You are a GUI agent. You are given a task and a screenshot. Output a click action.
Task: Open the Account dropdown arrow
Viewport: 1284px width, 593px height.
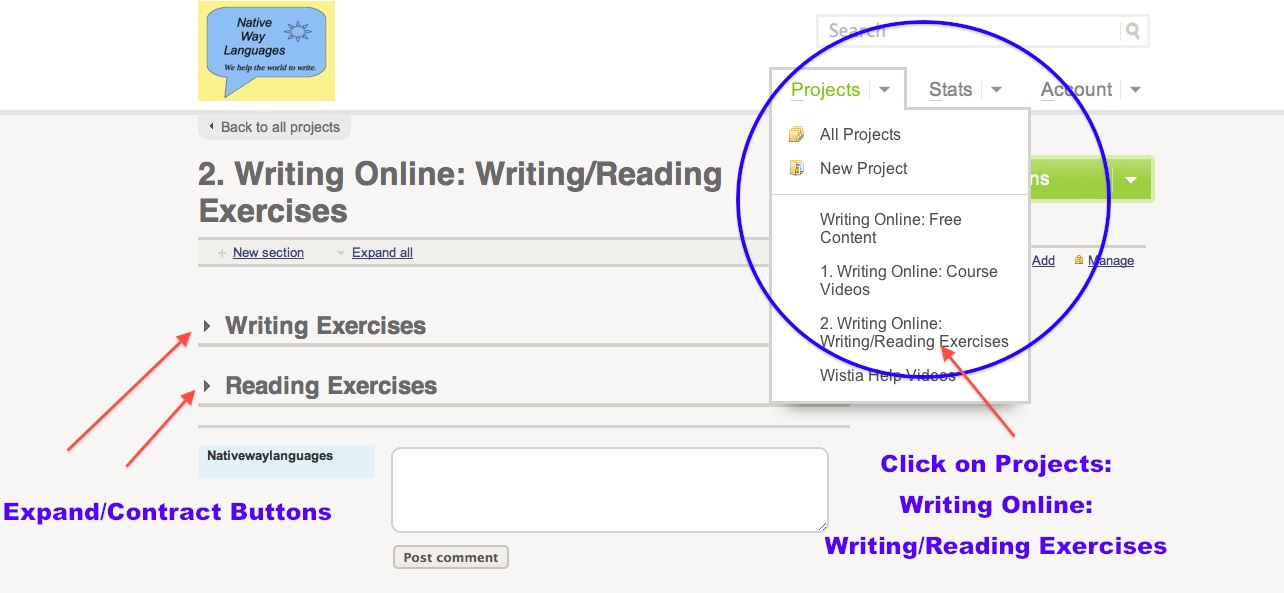click(1135, 90)
